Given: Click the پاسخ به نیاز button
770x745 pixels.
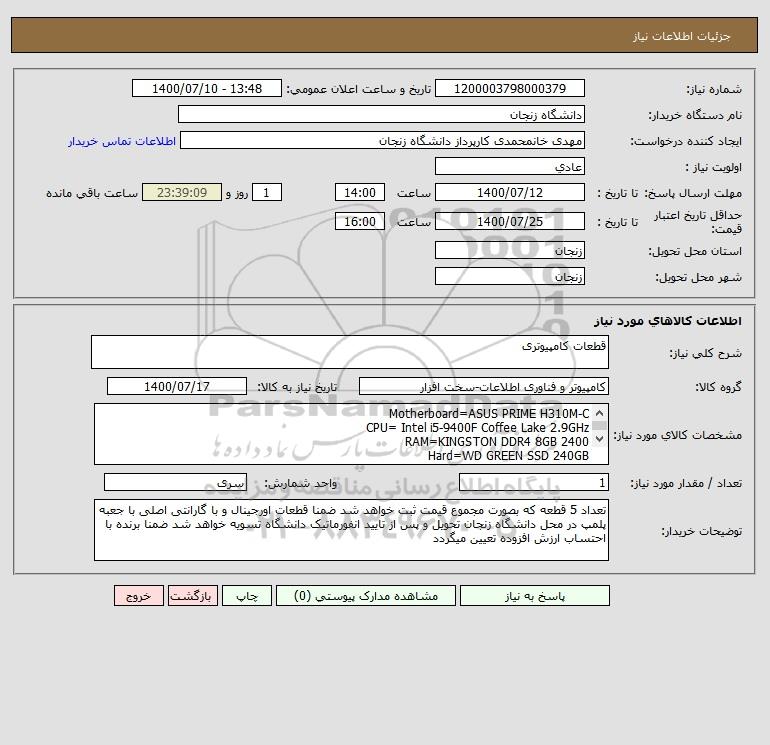Looking at the screenshot, I should coord(535,595).
